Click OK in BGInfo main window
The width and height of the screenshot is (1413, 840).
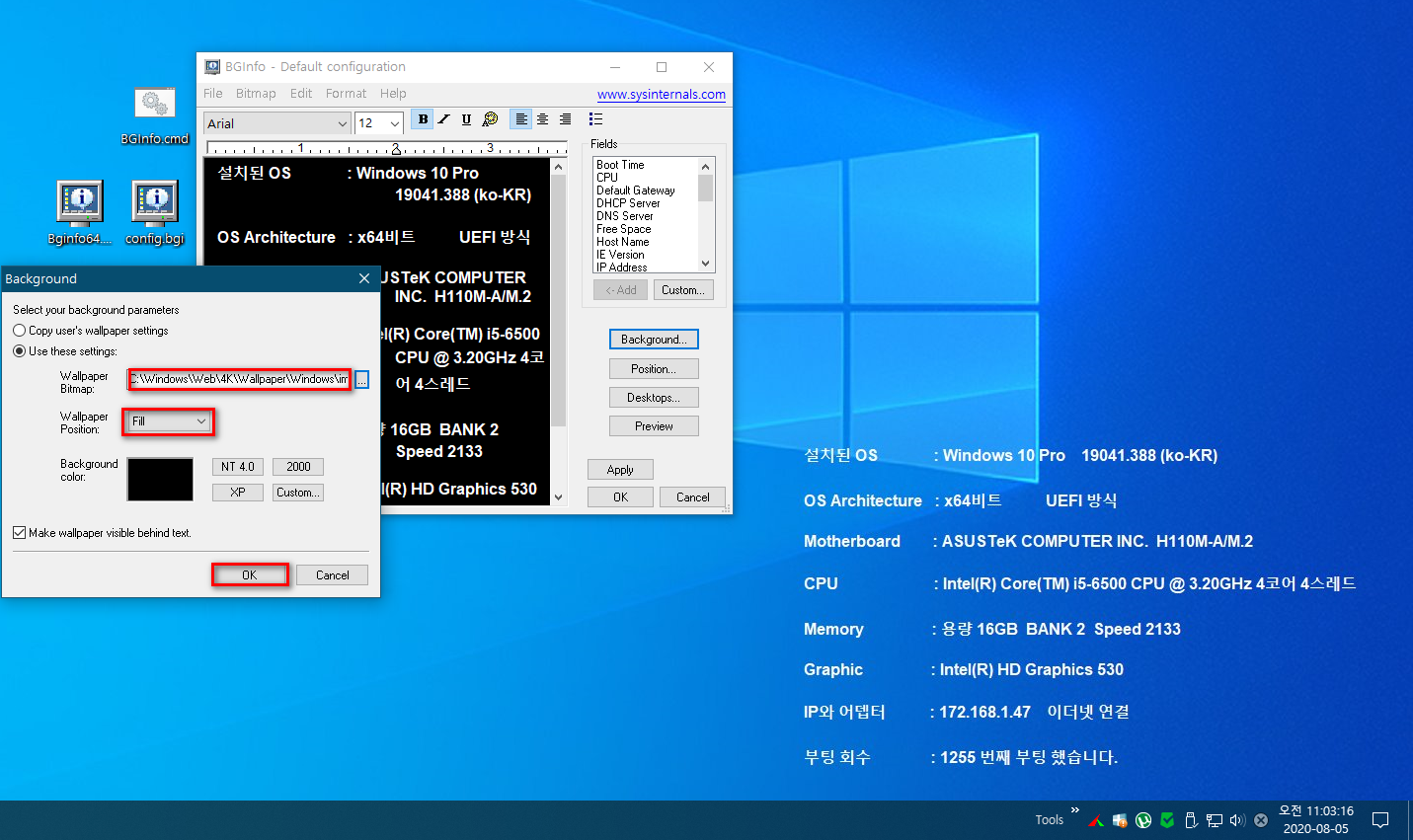pos(620,497)
